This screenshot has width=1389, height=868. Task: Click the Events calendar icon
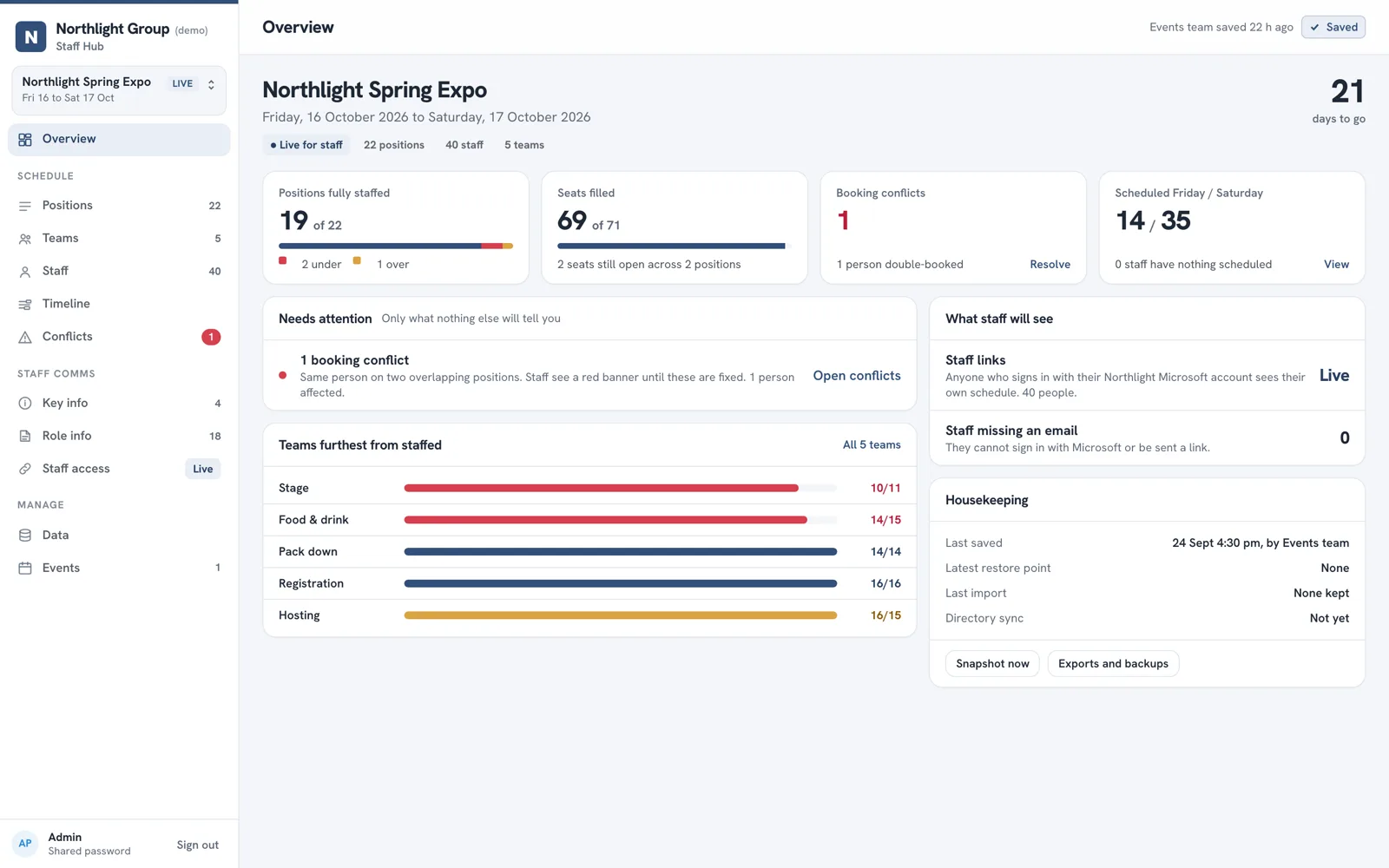(x=25, y=569)
